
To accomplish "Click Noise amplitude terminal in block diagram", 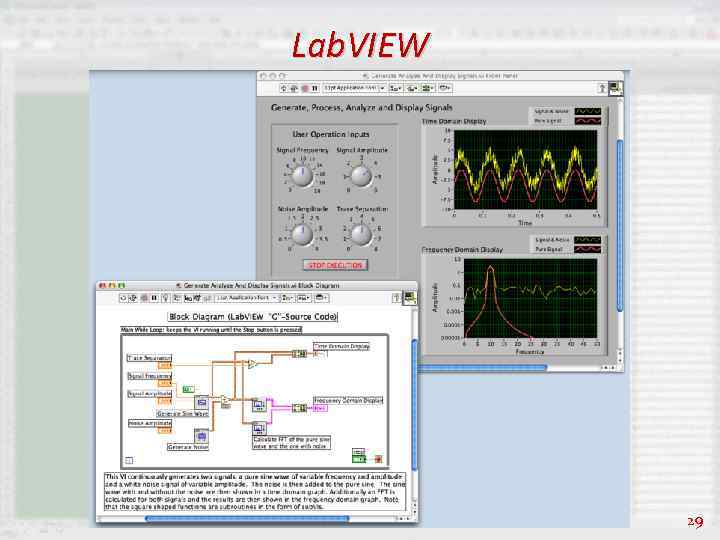I will click(x=165, y=431).
